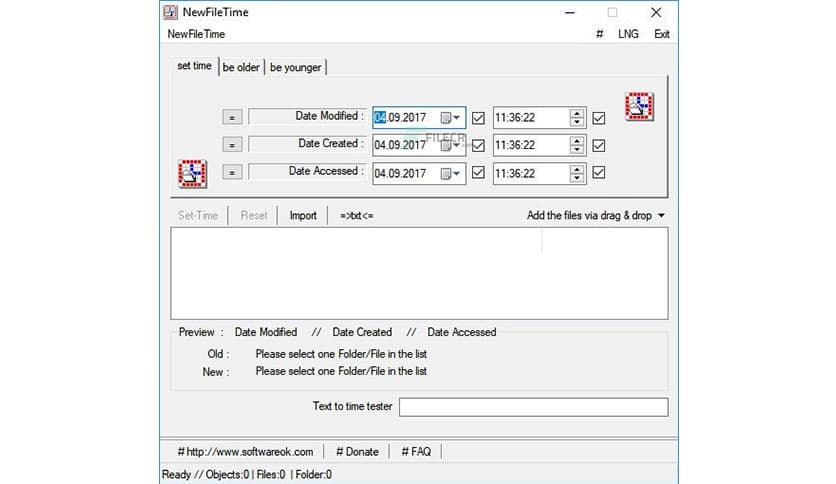Click the NewFileTime app icon in title bar
Viewport: 836px width, 484px height.
[x=170, y=13]
